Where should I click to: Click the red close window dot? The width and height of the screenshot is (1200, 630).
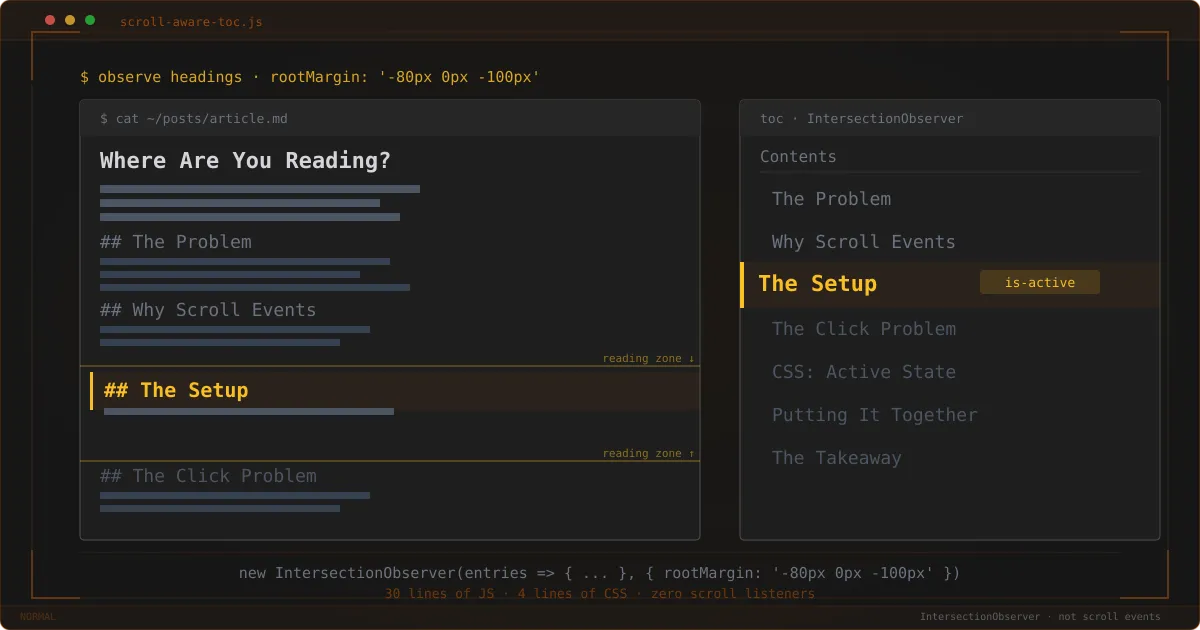(x=50, y=20)
